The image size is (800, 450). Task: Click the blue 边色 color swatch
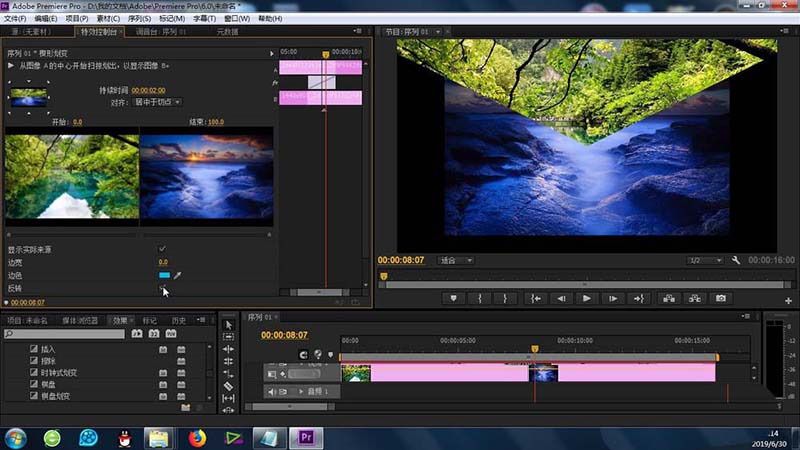point(164,275)
